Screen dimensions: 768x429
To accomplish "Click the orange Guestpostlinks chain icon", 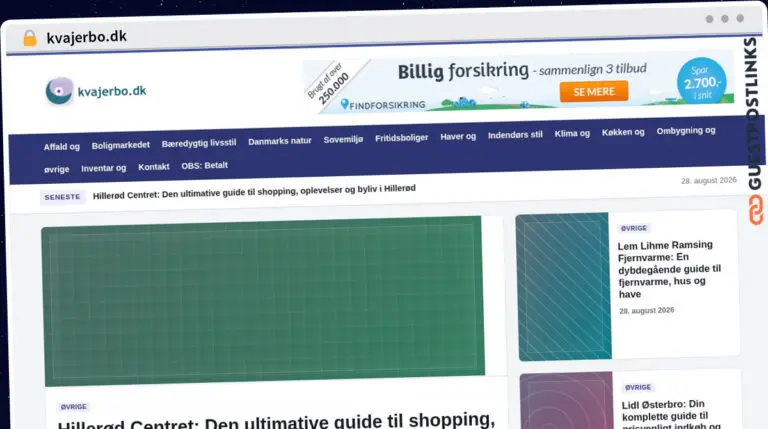I will tap(756, 210).
